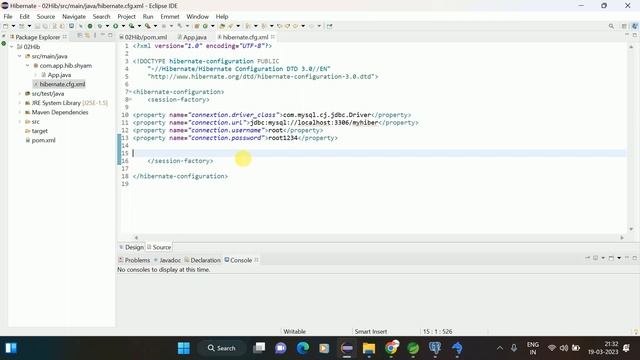The width and height of the screenshot is (640, 360).
Task: Fold the hibernate-configuration element at line 7
Action: (x=130, y=92)
